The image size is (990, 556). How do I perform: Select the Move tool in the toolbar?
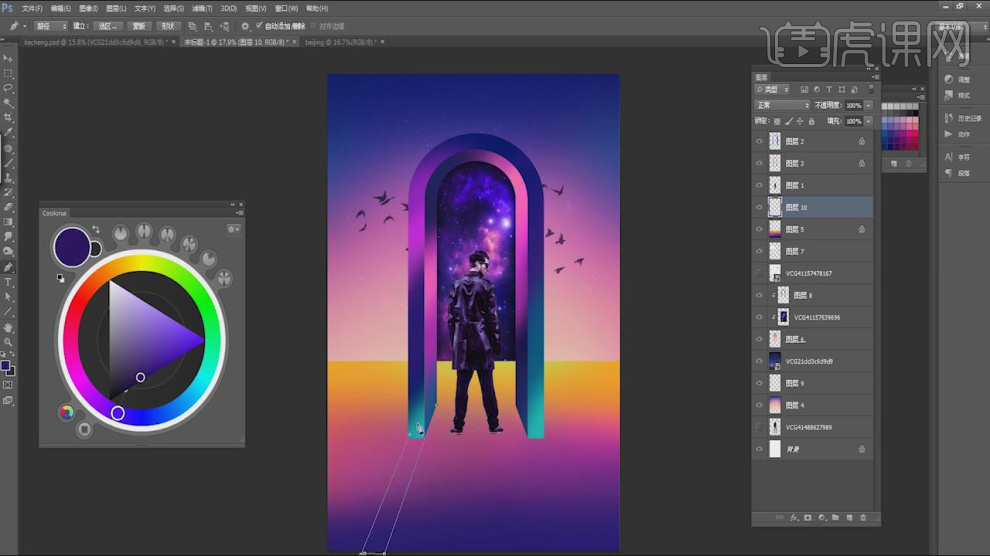click(8, 59)
